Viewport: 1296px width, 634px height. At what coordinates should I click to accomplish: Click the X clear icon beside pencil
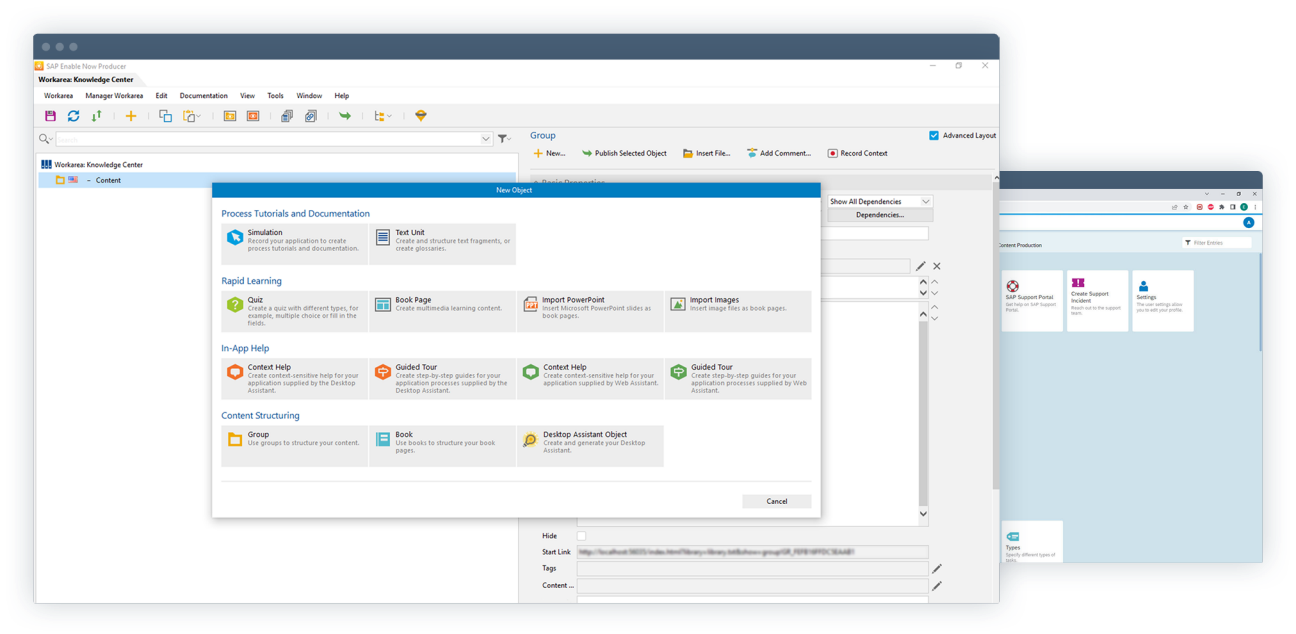[937, 266]
